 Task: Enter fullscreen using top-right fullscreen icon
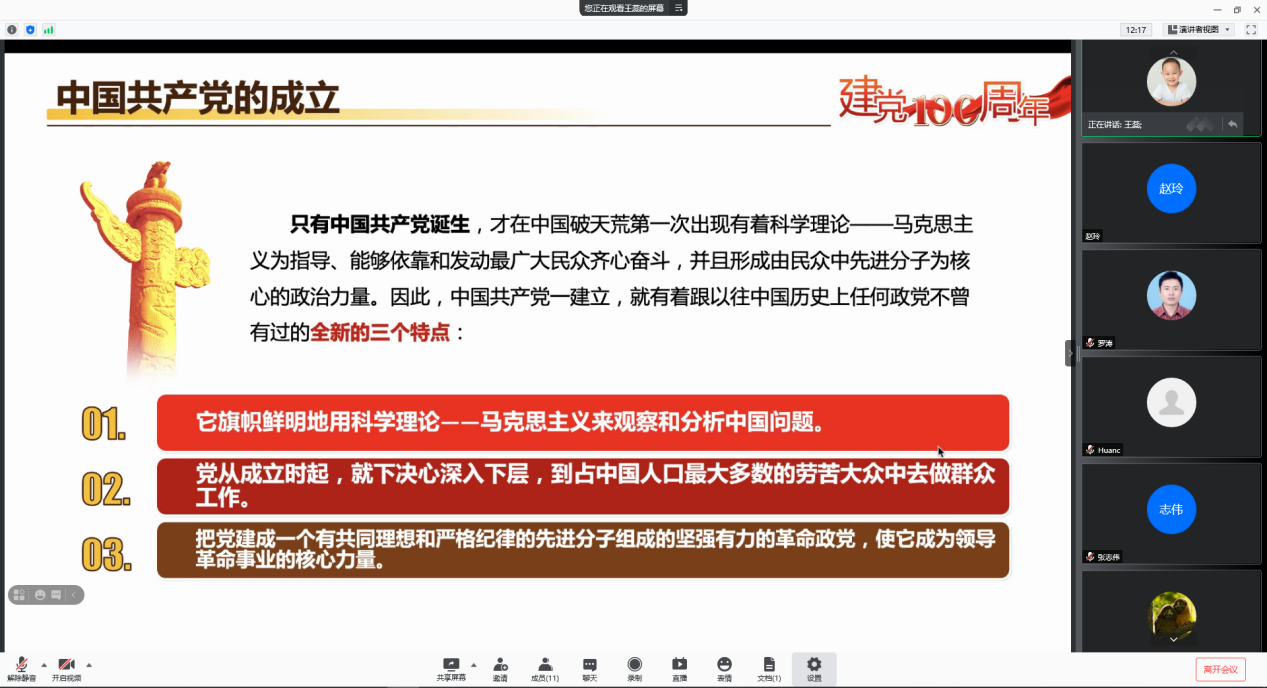point(1250,30)
